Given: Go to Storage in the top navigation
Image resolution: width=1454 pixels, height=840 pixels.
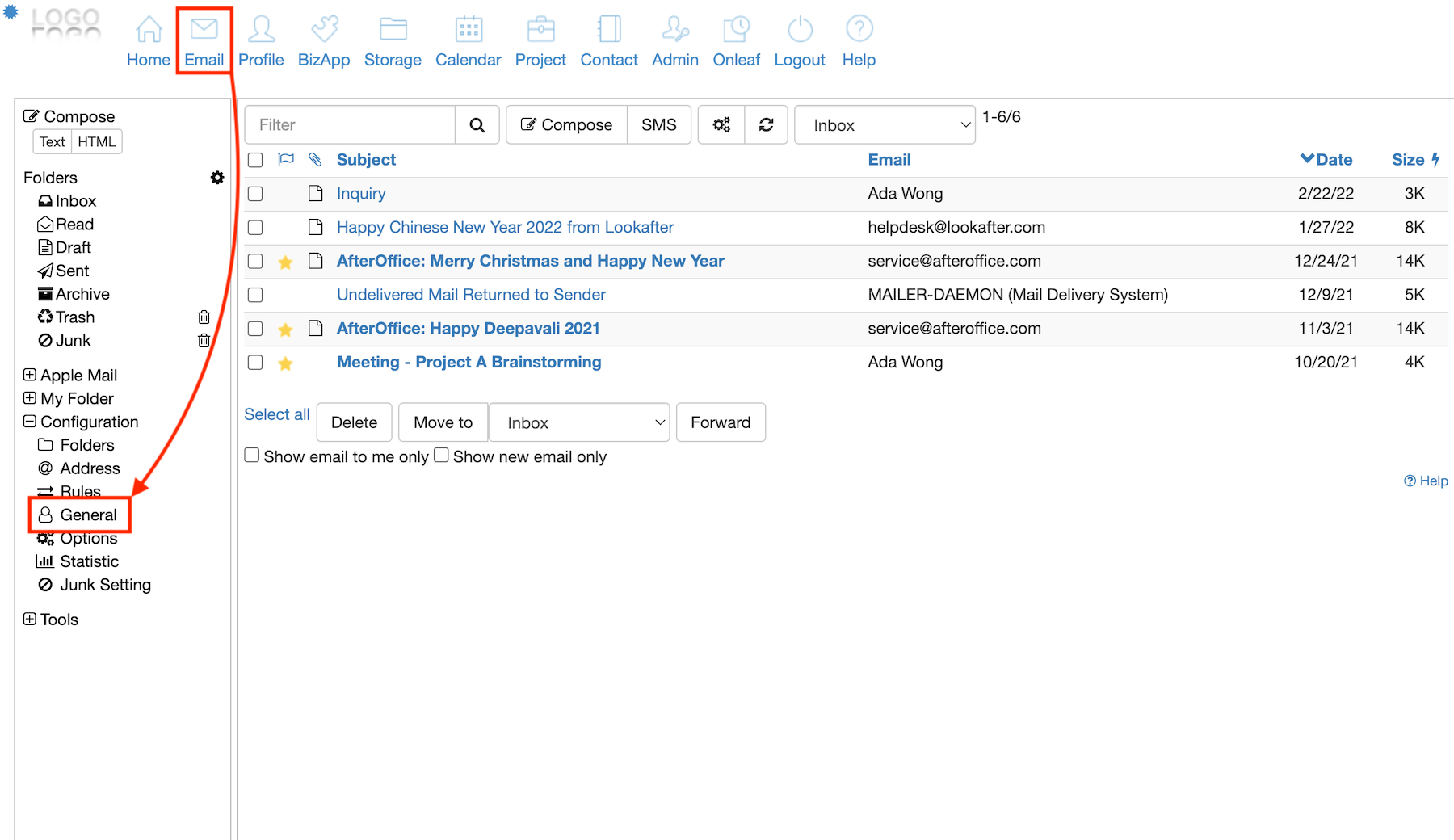Looking at the screenshot, I should point(393,41).
